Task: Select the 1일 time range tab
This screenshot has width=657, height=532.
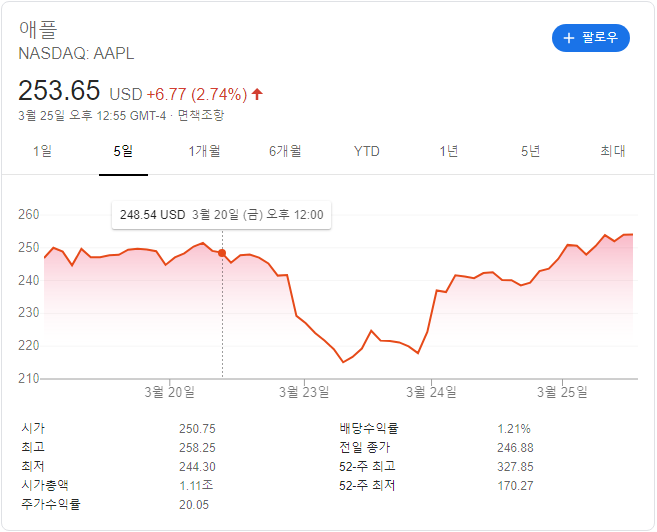Action: 42,151
